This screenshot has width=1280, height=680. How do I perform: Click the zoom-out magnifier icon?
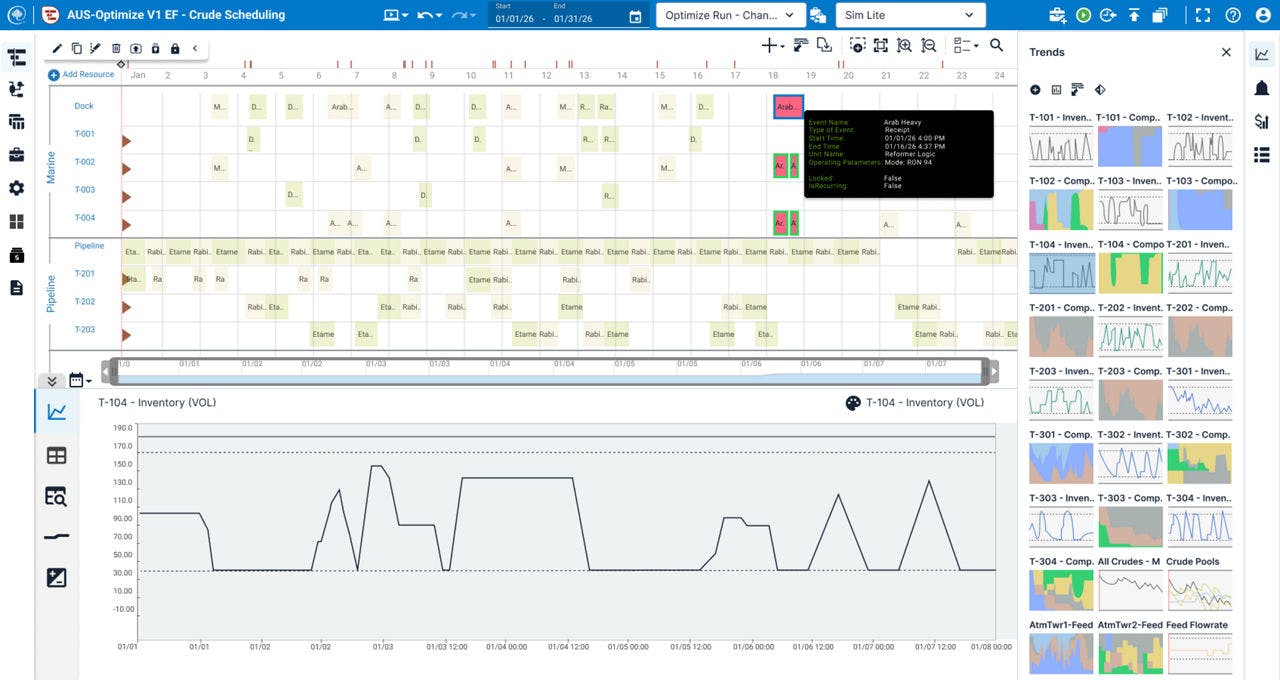[x=928, y=45]
